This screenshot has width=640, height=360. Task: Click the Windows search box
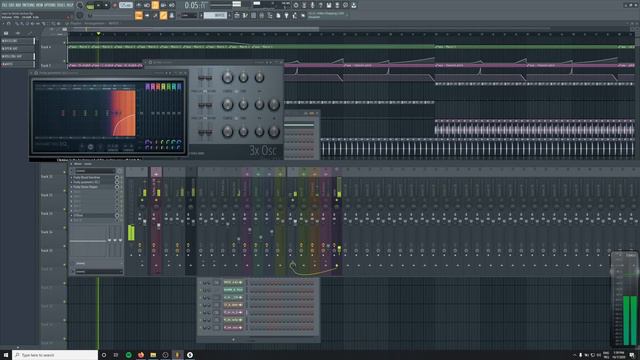coord(55,355)
